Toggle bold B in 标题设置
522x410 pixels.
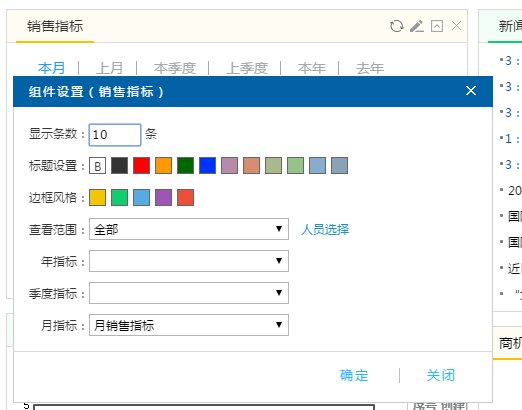point(97,166)
